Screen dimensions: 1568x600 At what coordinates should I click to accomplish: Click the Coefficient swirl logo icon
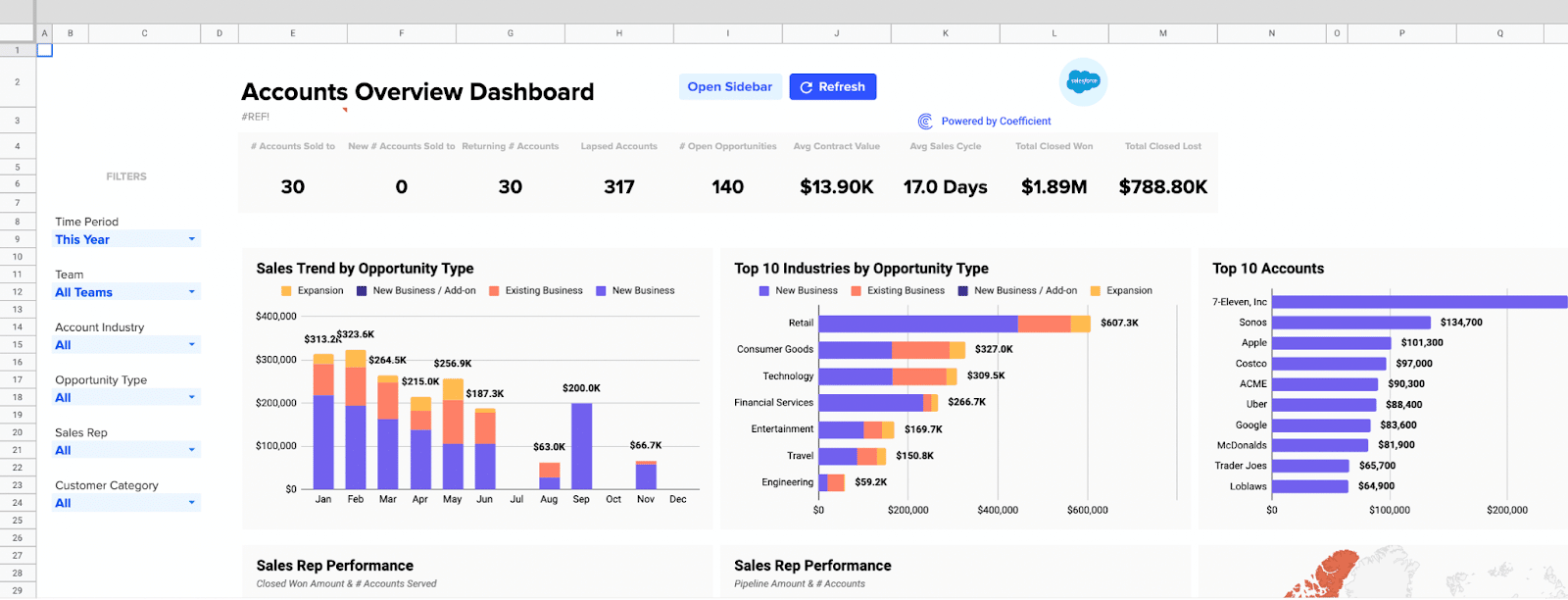(x=925, y=122)
